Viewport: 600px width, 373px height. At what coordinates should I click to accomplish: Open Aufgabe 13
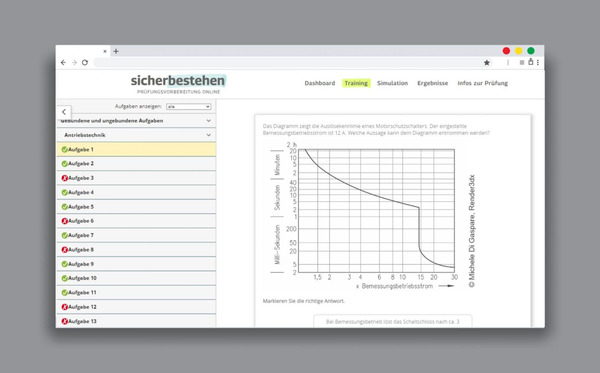[x=136, y=321]
